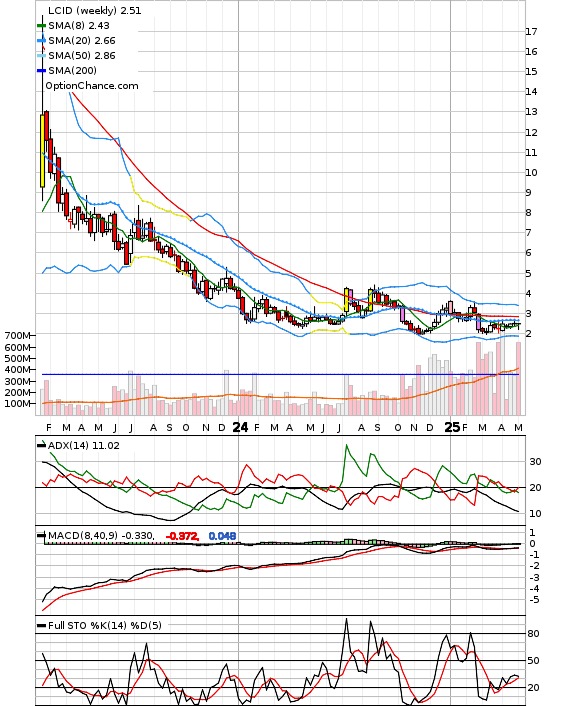Select the SMA(50) 2.86 legend label
The width and height of the screenshot is (566, 706).
pos(82,55)
